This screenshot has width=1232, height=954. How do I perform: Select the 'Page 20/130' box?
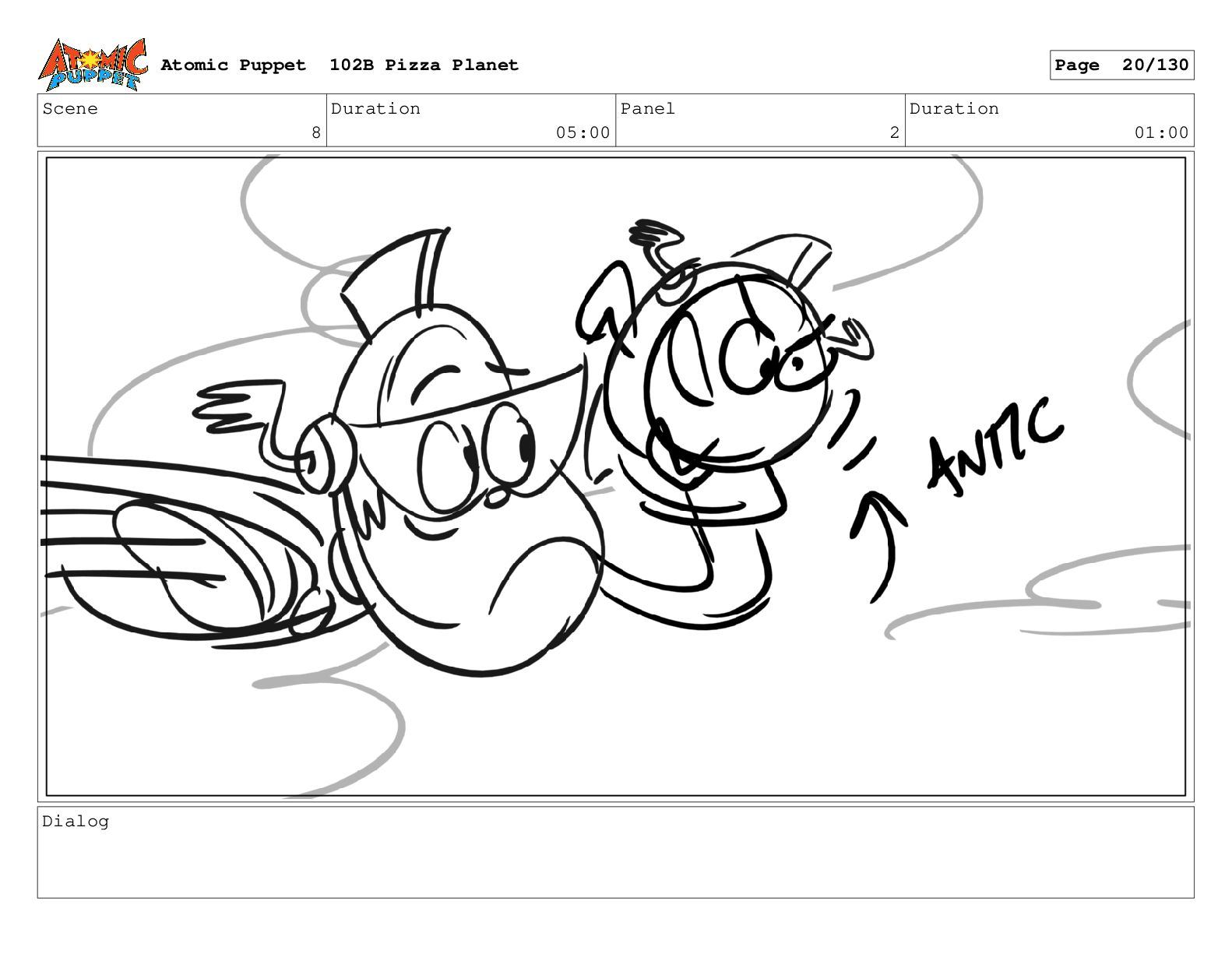1121,65
